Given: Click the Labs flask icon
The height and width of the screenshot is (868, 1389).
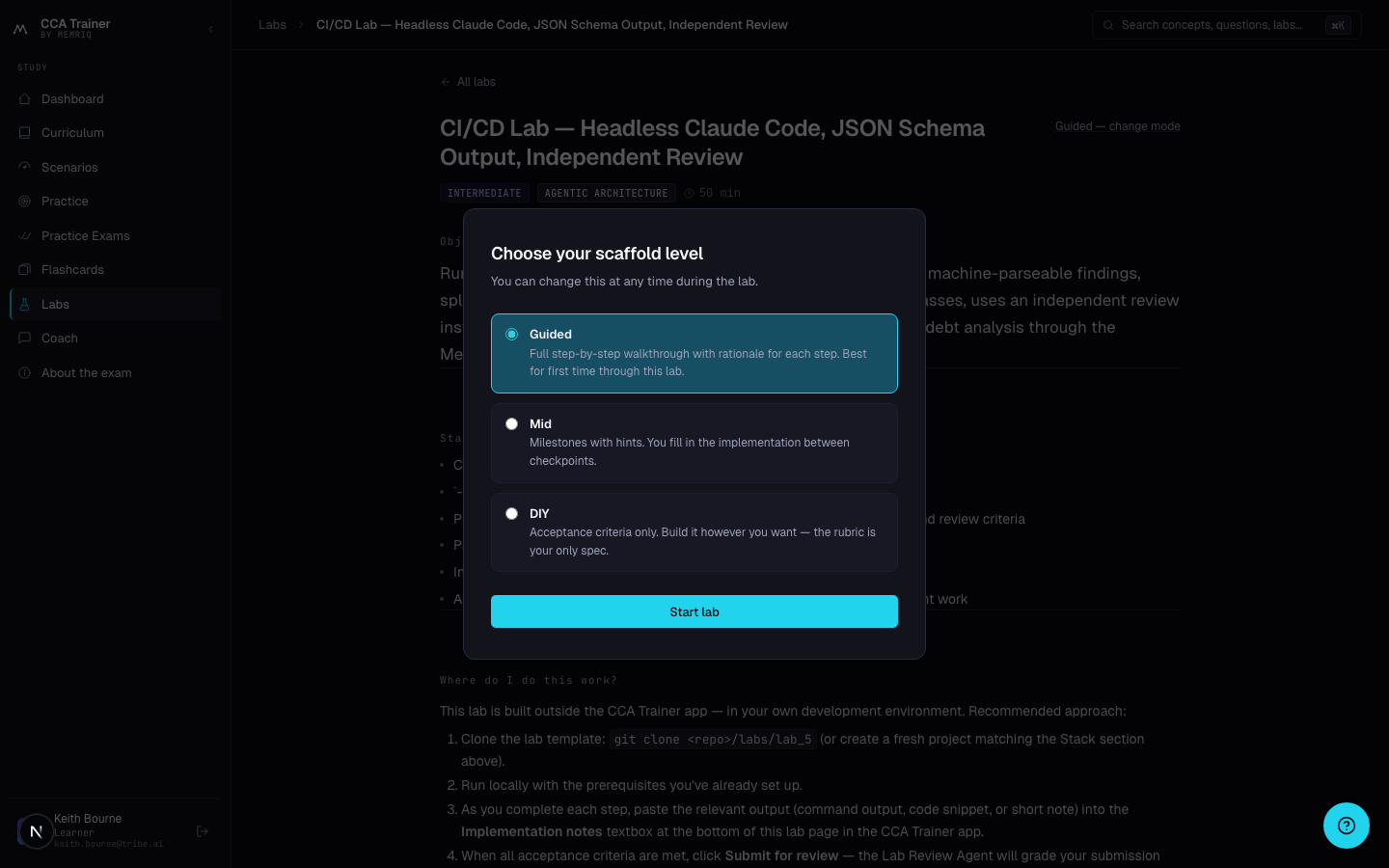Looking at the screenshot, I should pos(25,304).
